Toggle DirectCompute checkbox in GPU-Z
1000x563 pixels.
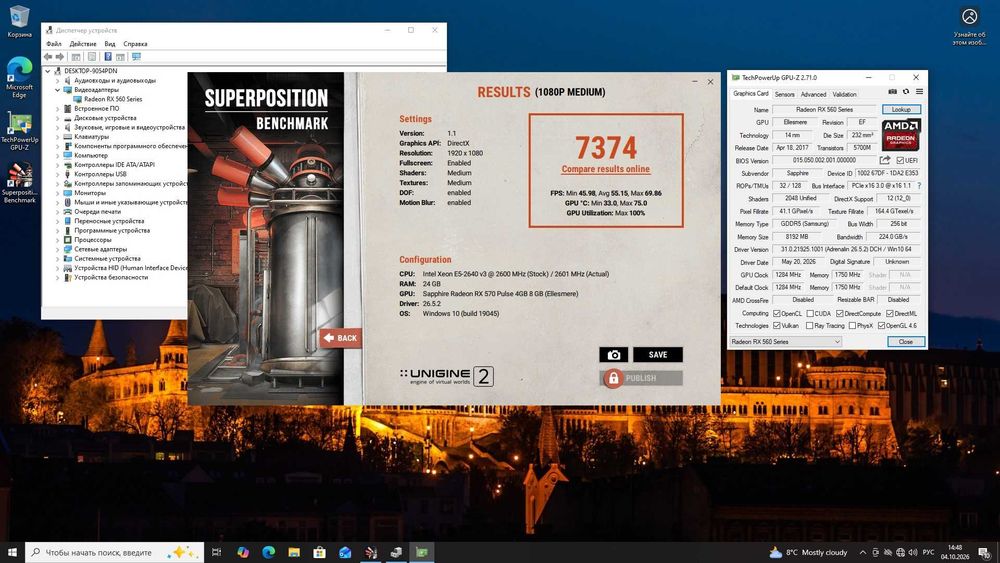point(839,314)
